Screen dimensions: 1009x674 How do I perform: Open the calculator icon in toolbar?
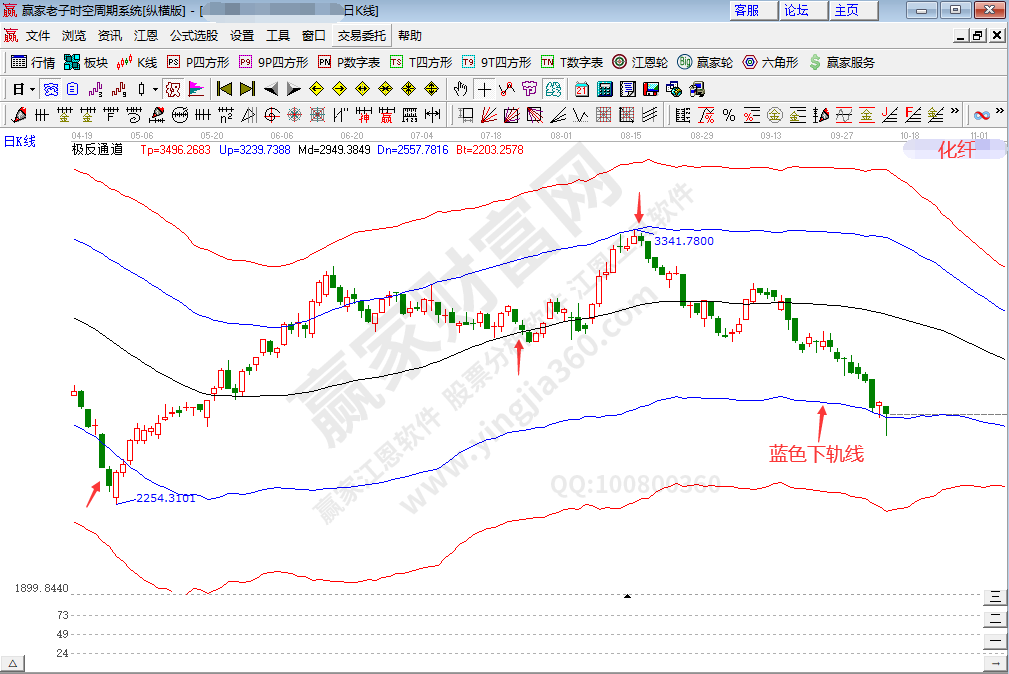(603, 88)
